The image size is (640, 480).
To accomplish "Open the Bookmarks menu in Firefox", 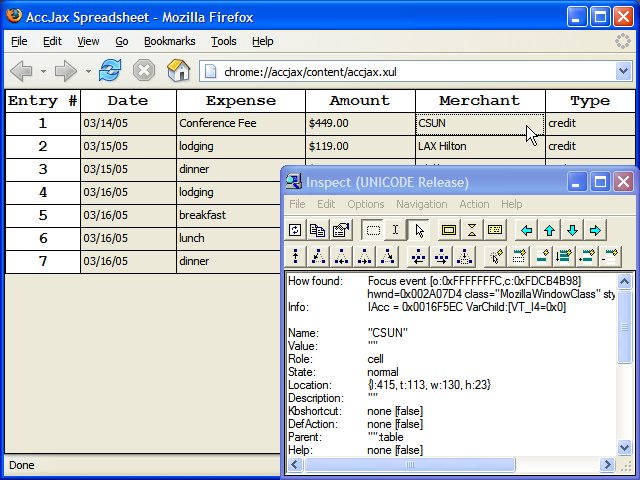I will (x=170, y=41).
